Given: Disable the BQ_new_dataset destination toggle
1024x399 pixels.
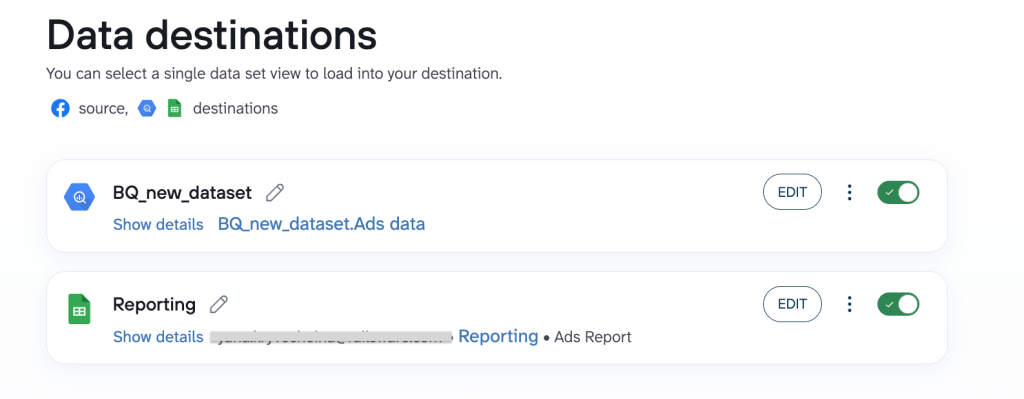Looking at the screenshot, I should (x=898, y=192).
